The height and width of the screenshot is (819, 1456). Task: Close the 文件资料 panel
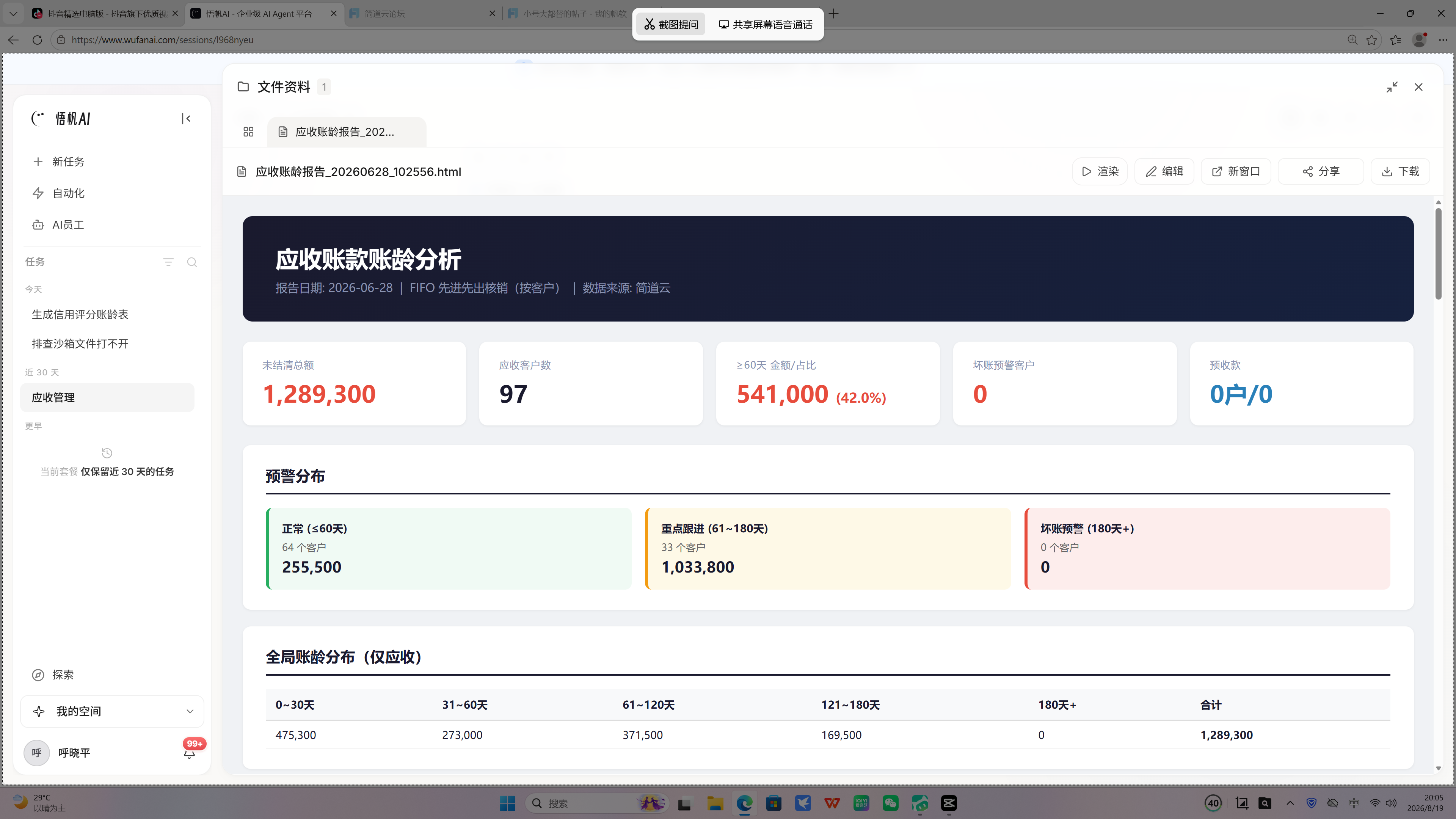(1419, 87)
